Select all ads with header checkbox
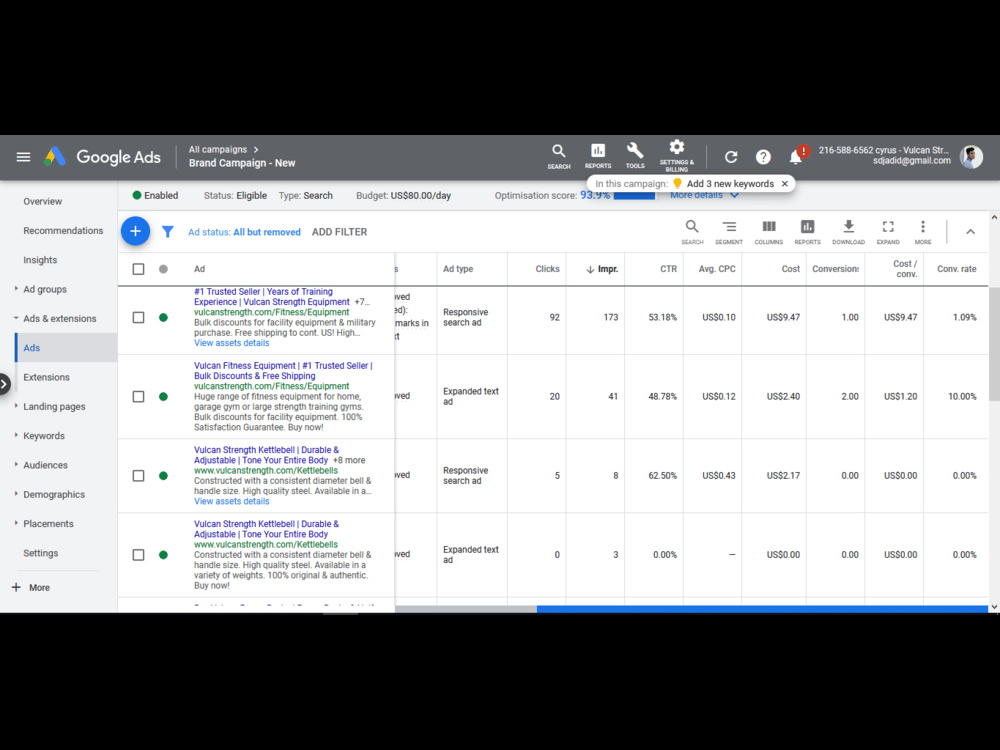The width and height of the screenshot is (1000, 750). tap(138, 269)
